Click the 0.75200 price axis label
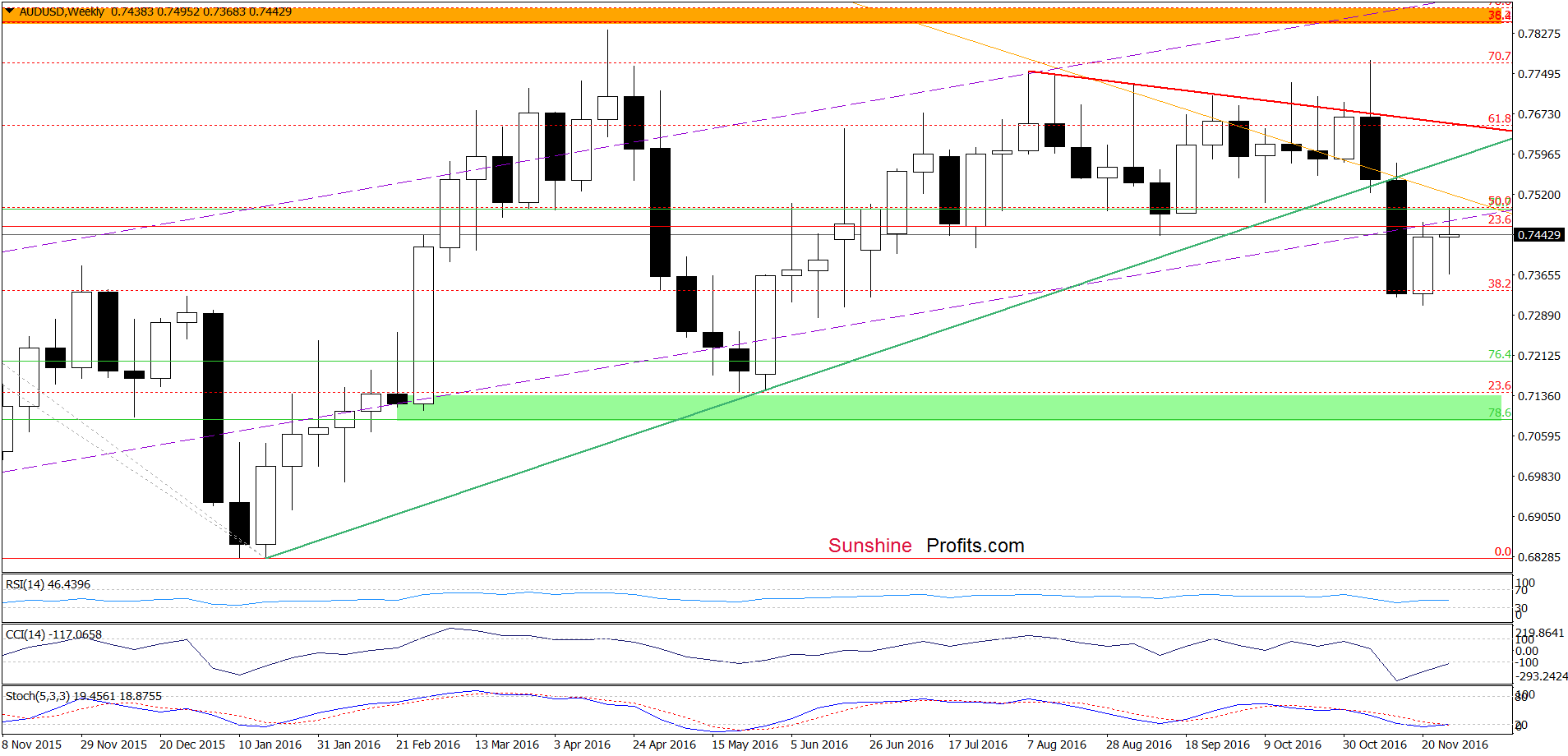 coord(1539,195)
